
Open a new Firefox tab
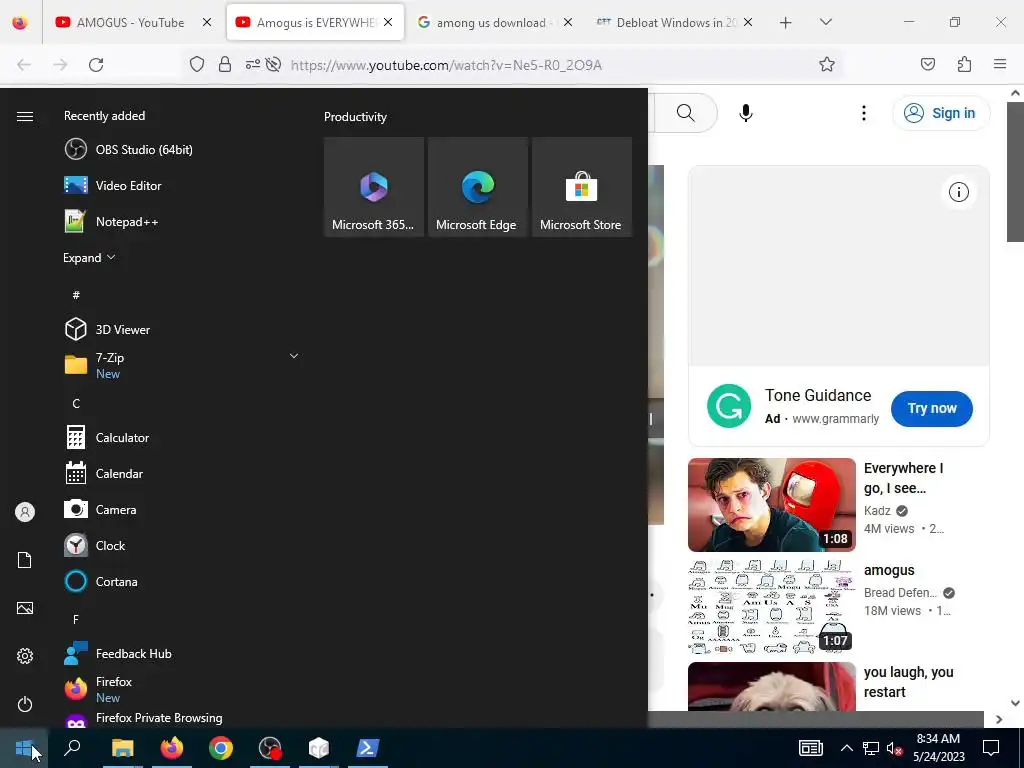pos(786,22)
